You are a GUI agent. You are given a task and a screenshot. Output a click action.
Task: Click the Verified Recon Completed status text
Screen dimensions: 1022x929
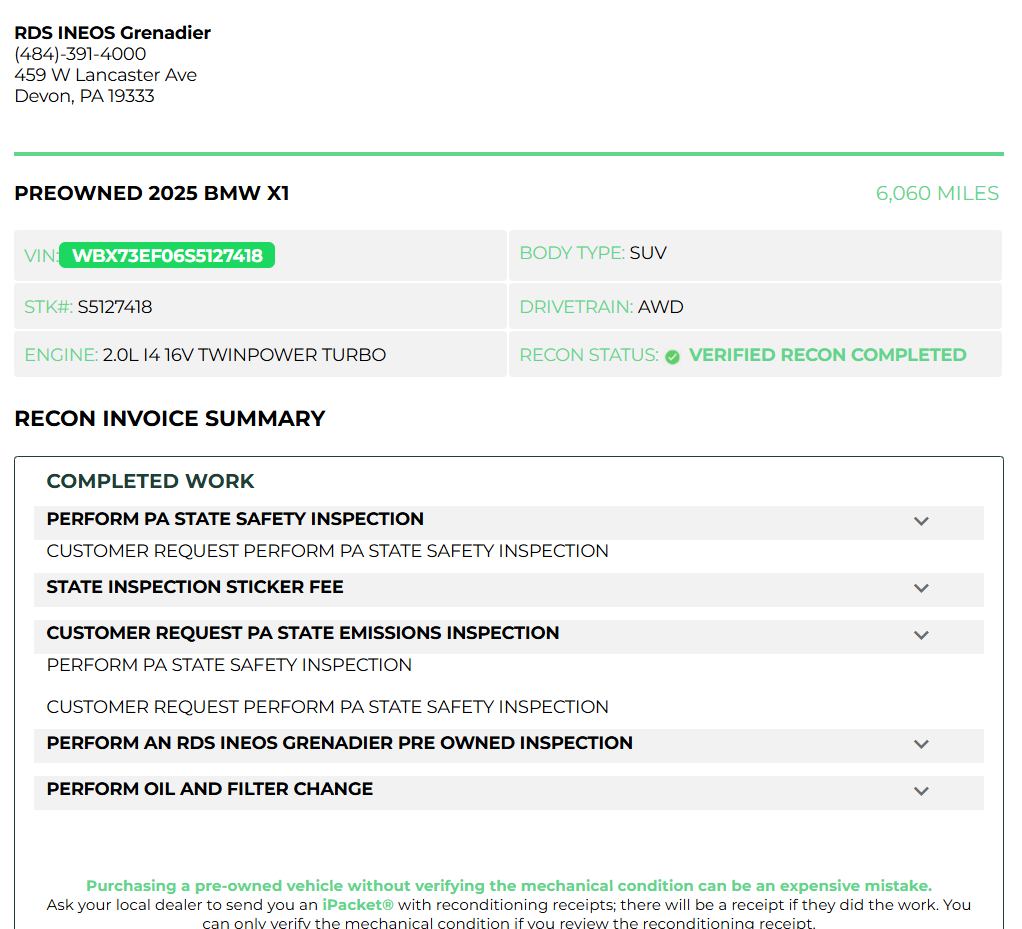[827, 355]
